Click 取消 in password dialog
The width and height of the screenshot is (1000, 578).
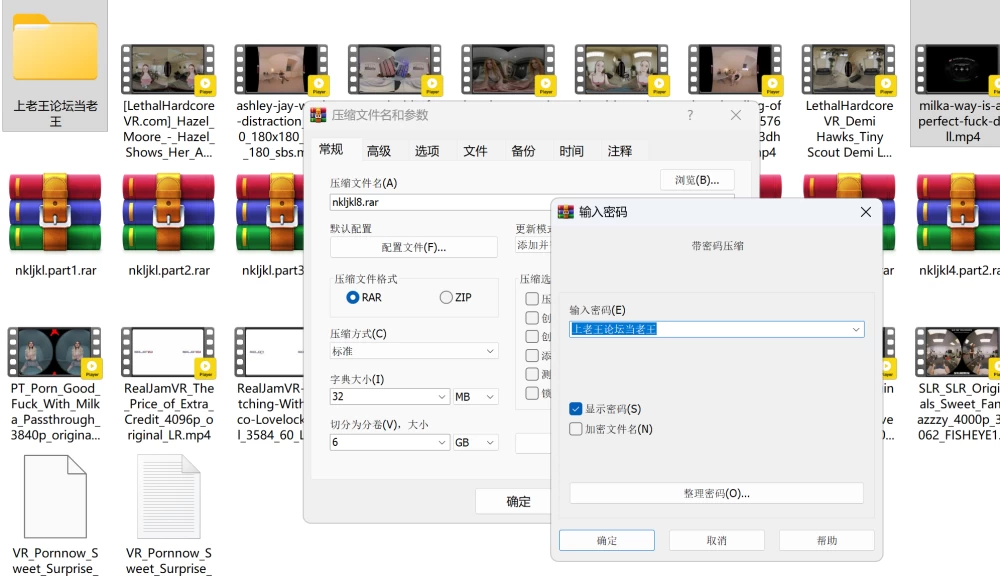coord(716,540)
